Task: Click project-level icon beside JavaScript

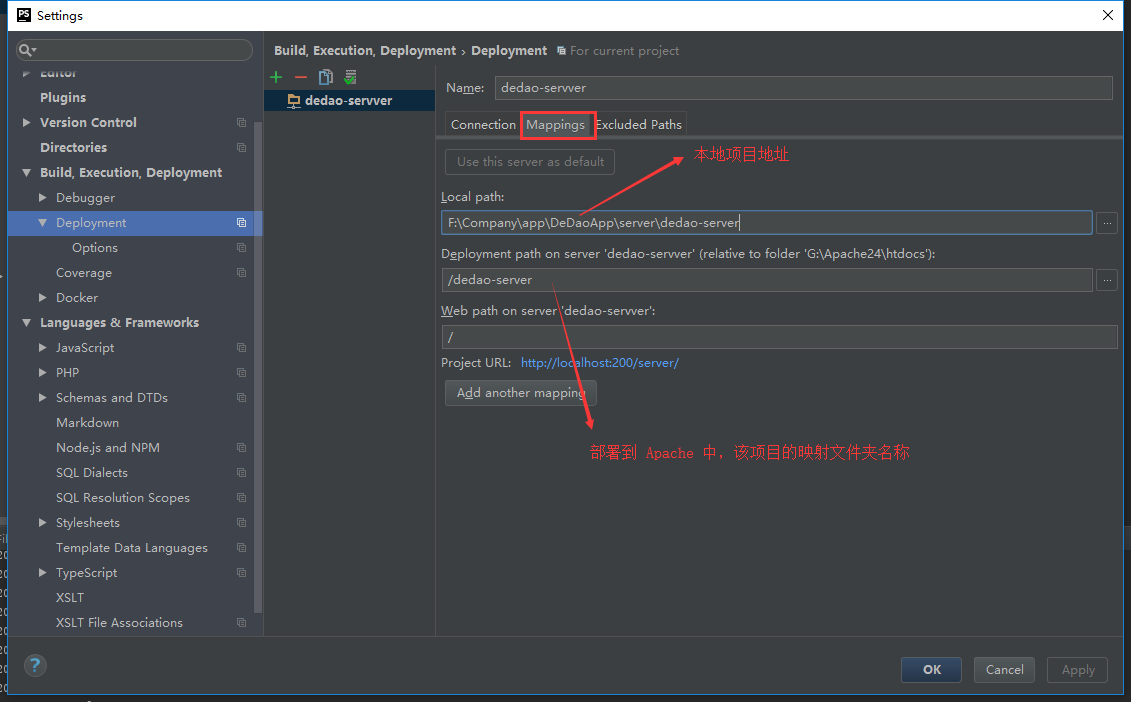Action: click(242, 348)
